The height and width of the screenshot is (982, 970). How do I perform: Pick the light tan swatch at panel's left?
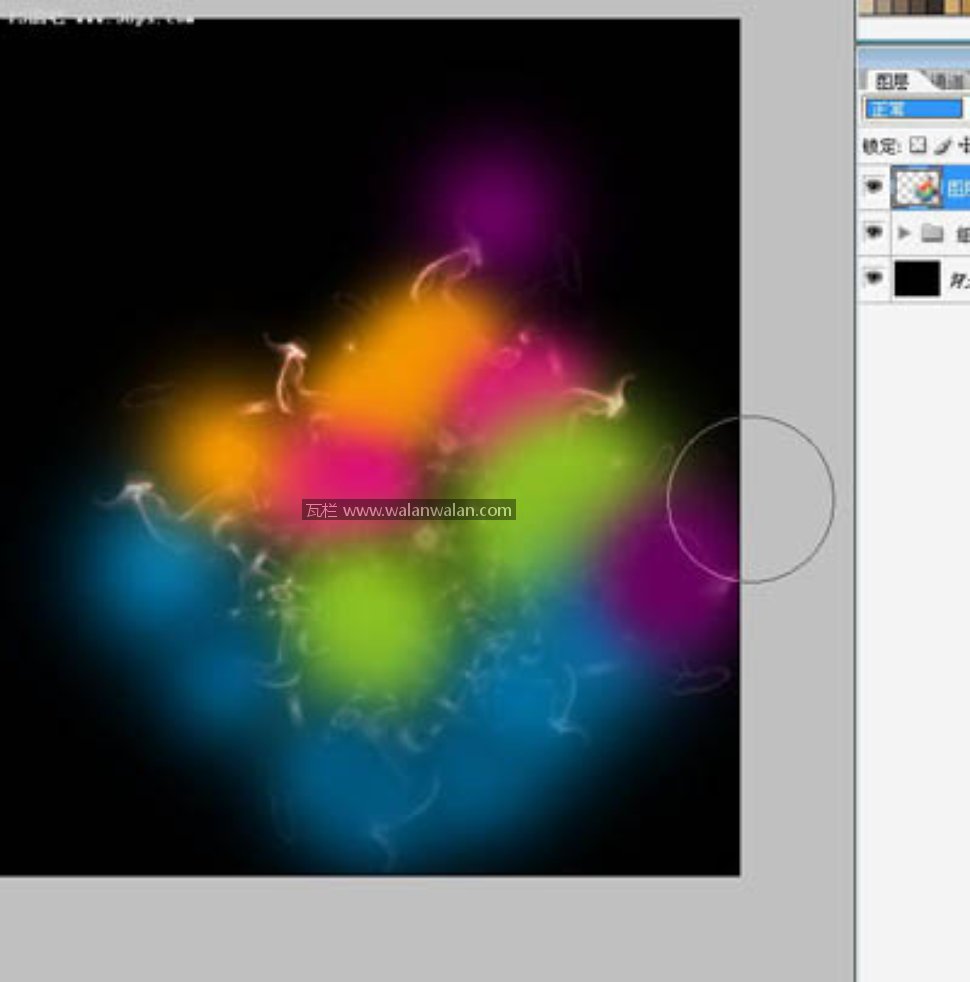coord(867,6)
